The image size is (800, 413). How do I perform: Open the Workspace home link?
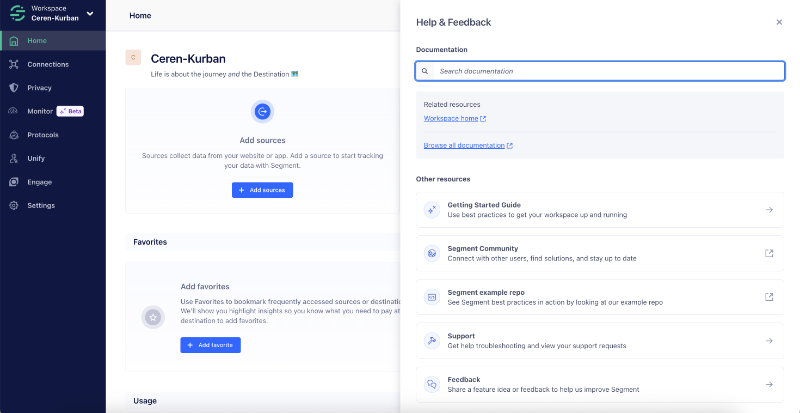451,118
